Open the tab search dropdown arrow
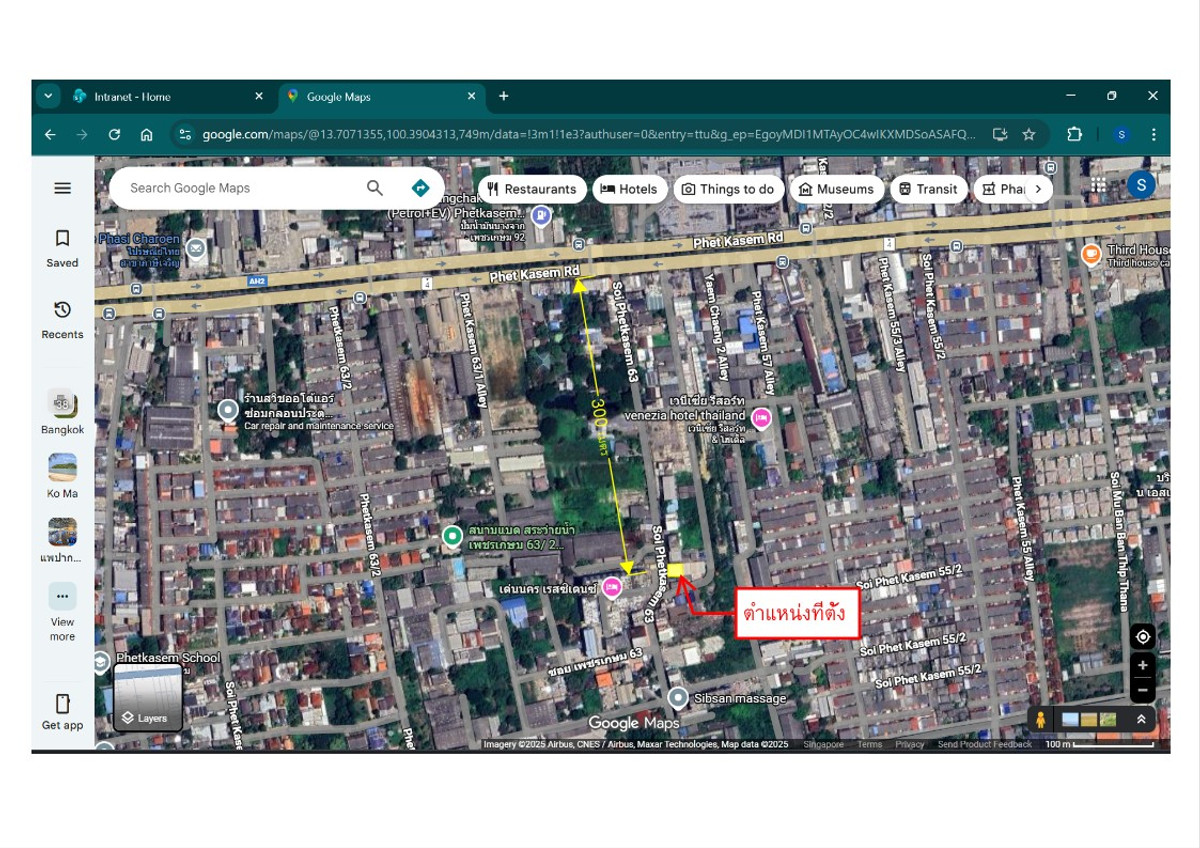 [x=48, y=96]
